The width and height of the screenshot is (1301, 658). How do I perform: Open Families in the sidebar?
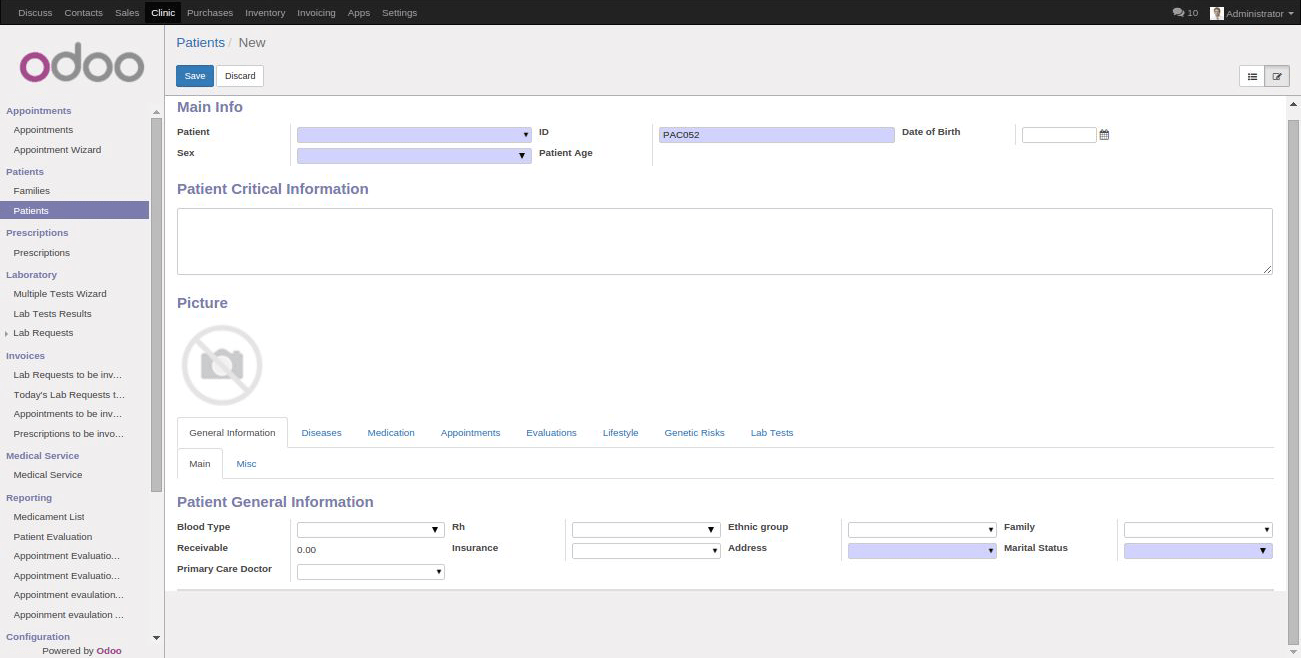(x=31, y=191)
